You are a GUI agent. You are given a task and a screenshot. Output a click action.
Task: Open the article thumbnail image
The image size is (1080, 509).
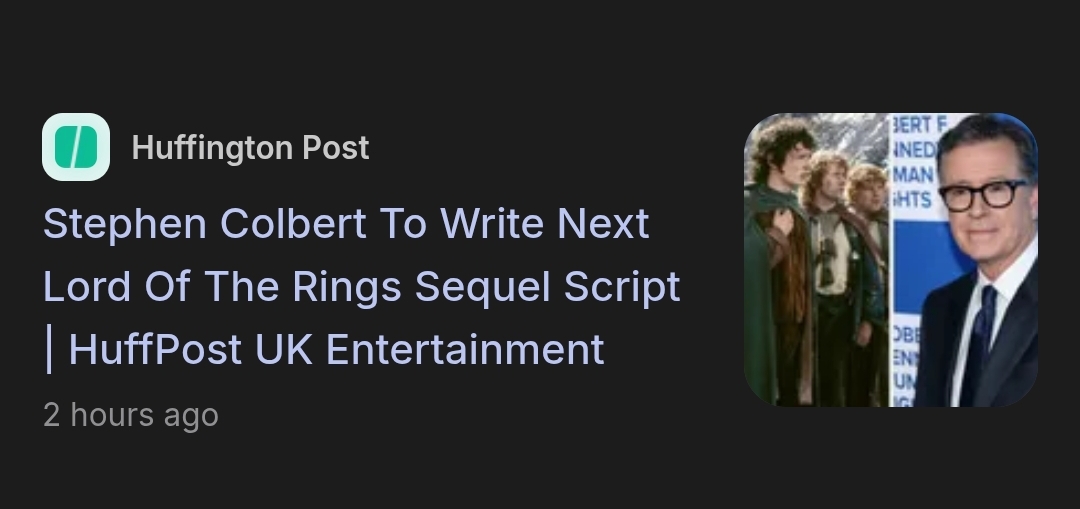pos(891,260)
